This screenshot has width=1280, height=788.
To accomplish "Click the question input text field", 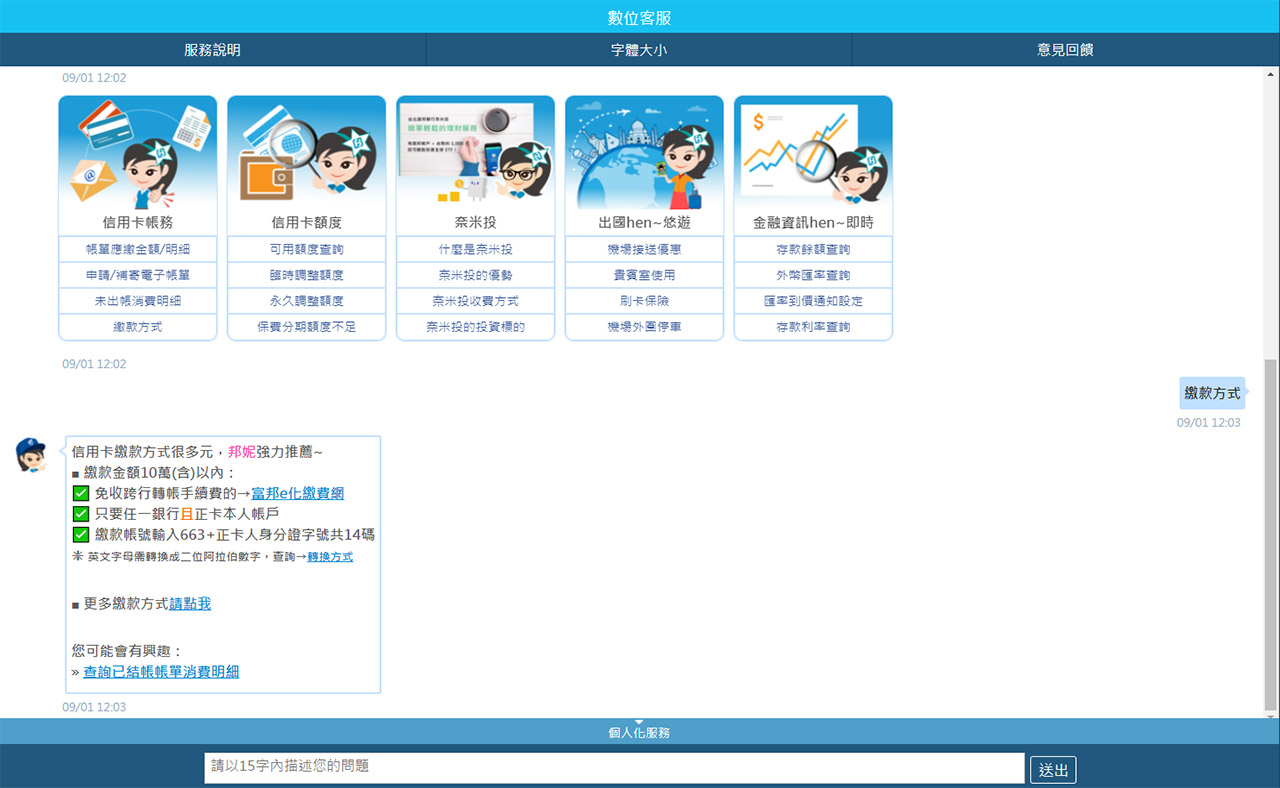I will [x=614, y=767].
